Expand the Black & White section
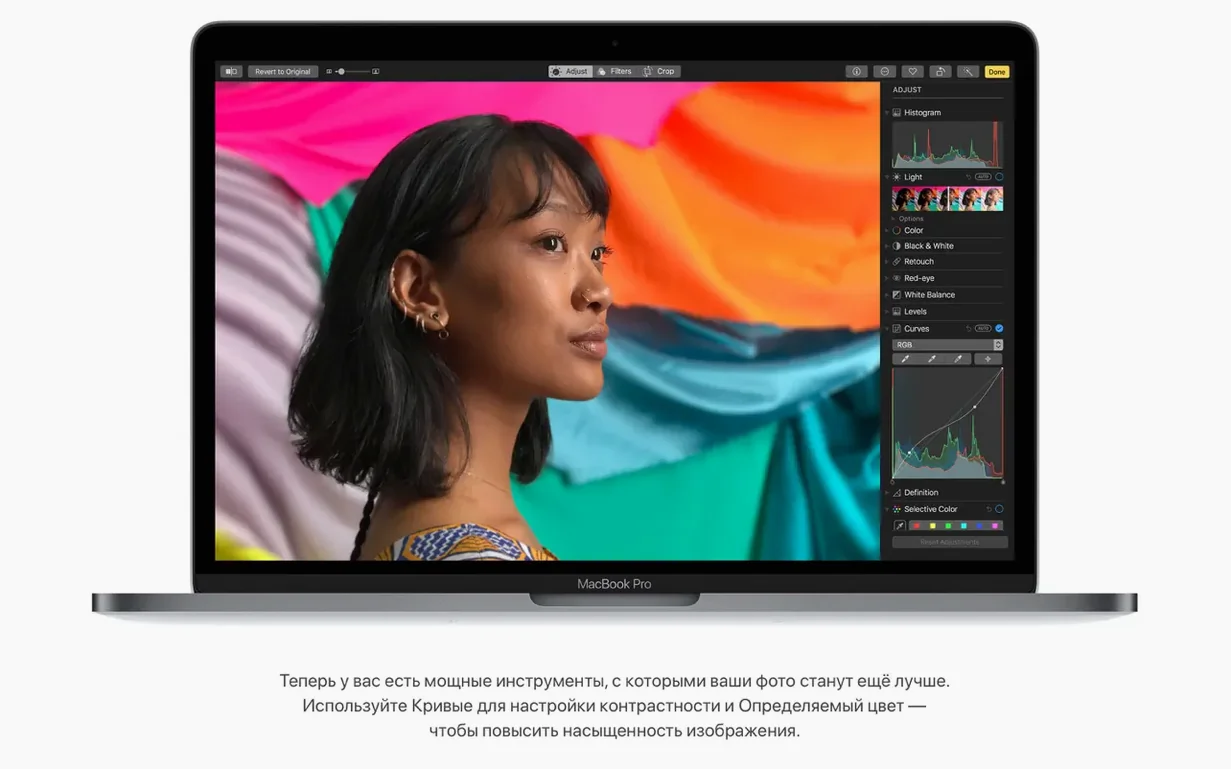Viewport: 1231px width, 769px height. (x=887, y=246)
